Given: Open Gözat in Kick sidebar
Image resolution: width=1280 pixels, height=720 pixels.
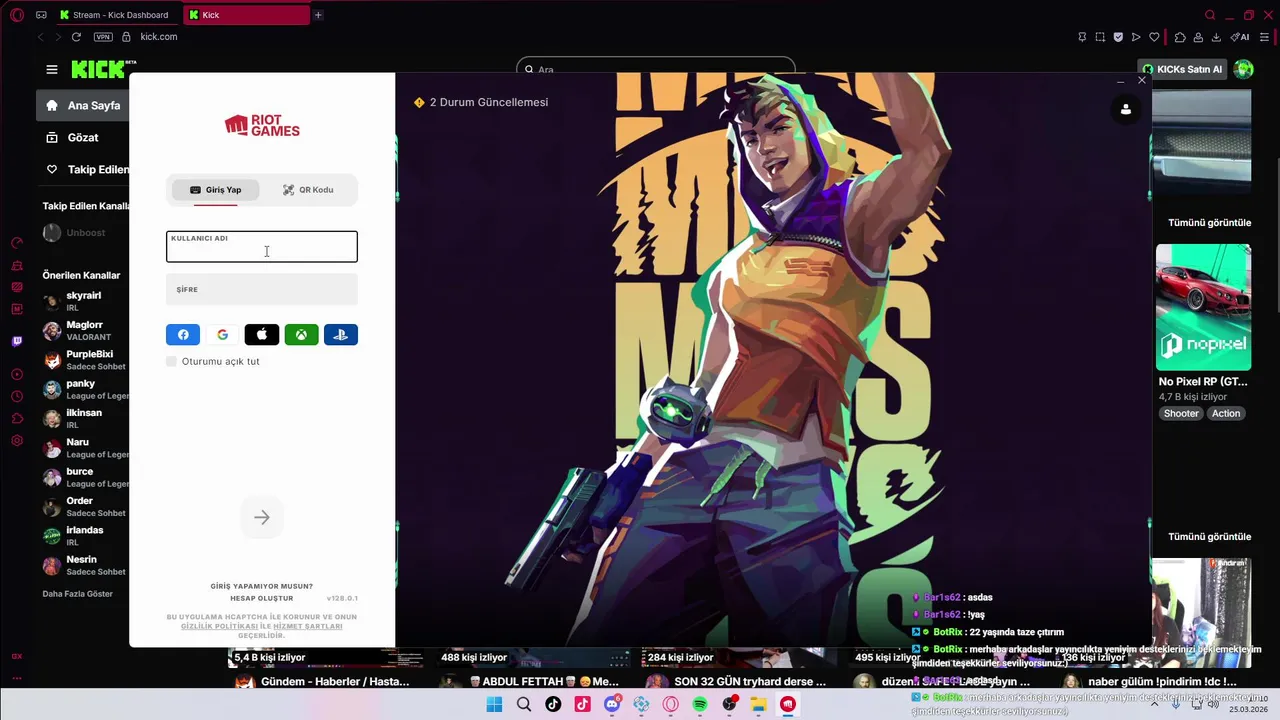Looking at the screenshot, I should [x=83, y=137].
